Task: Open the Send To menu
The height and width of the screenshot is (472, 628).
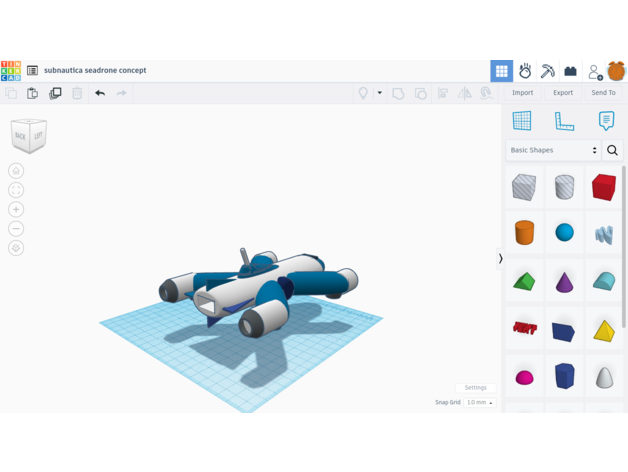Action: tap(603, 93)
